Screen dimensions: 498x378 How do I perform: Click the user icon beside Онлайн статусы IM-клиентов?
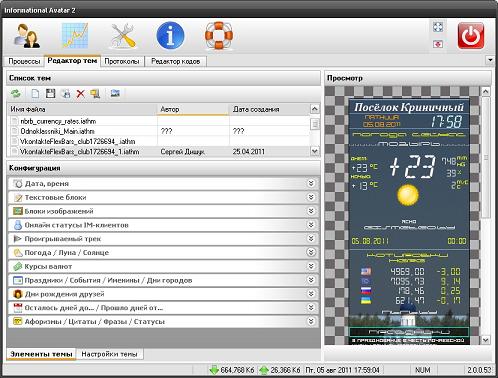coord(18,225)
